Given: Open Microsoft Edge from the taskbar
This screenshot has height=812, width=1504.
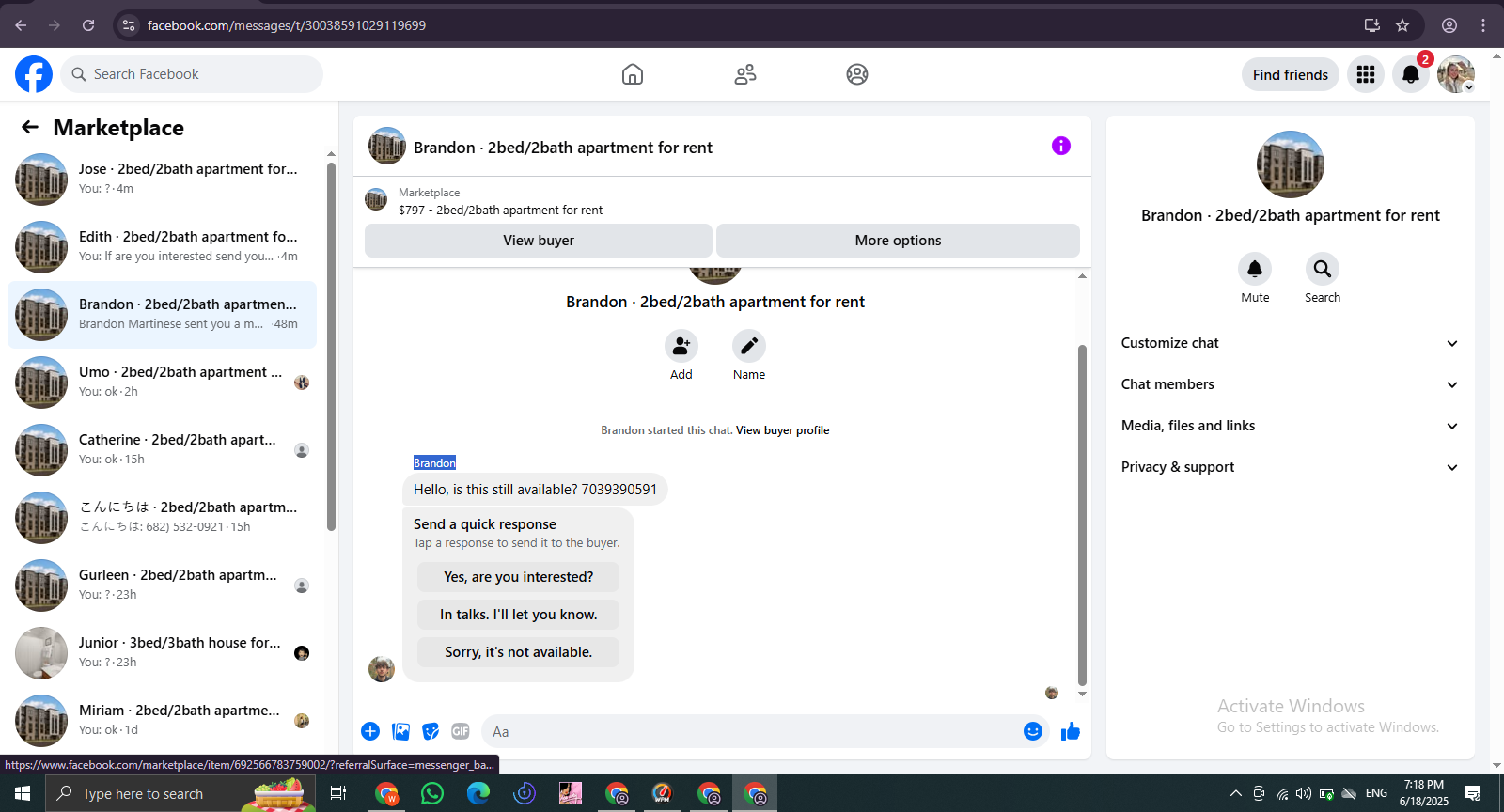Looking at the screenshot, I should click(478, 793).
